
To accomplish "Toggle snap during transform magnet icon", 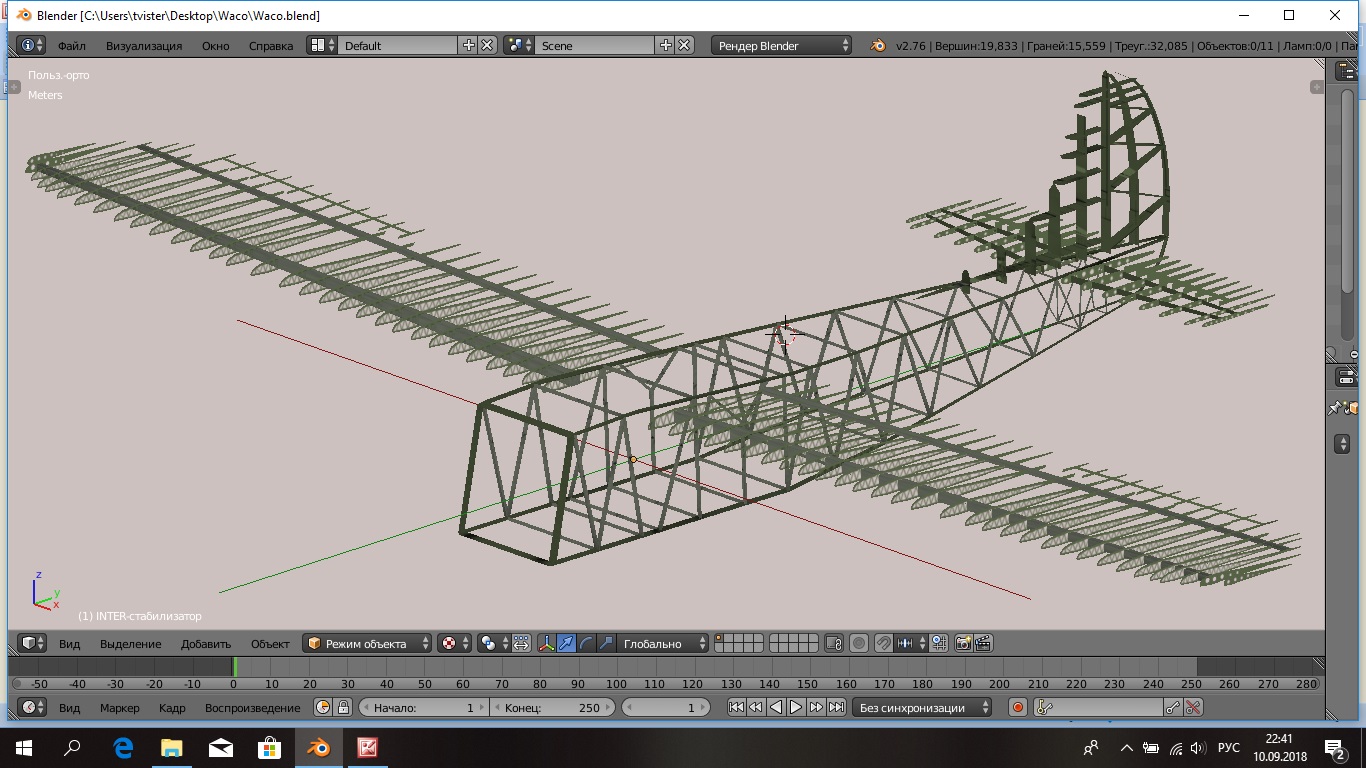I will pyautogui.click(x=883, y=643).
